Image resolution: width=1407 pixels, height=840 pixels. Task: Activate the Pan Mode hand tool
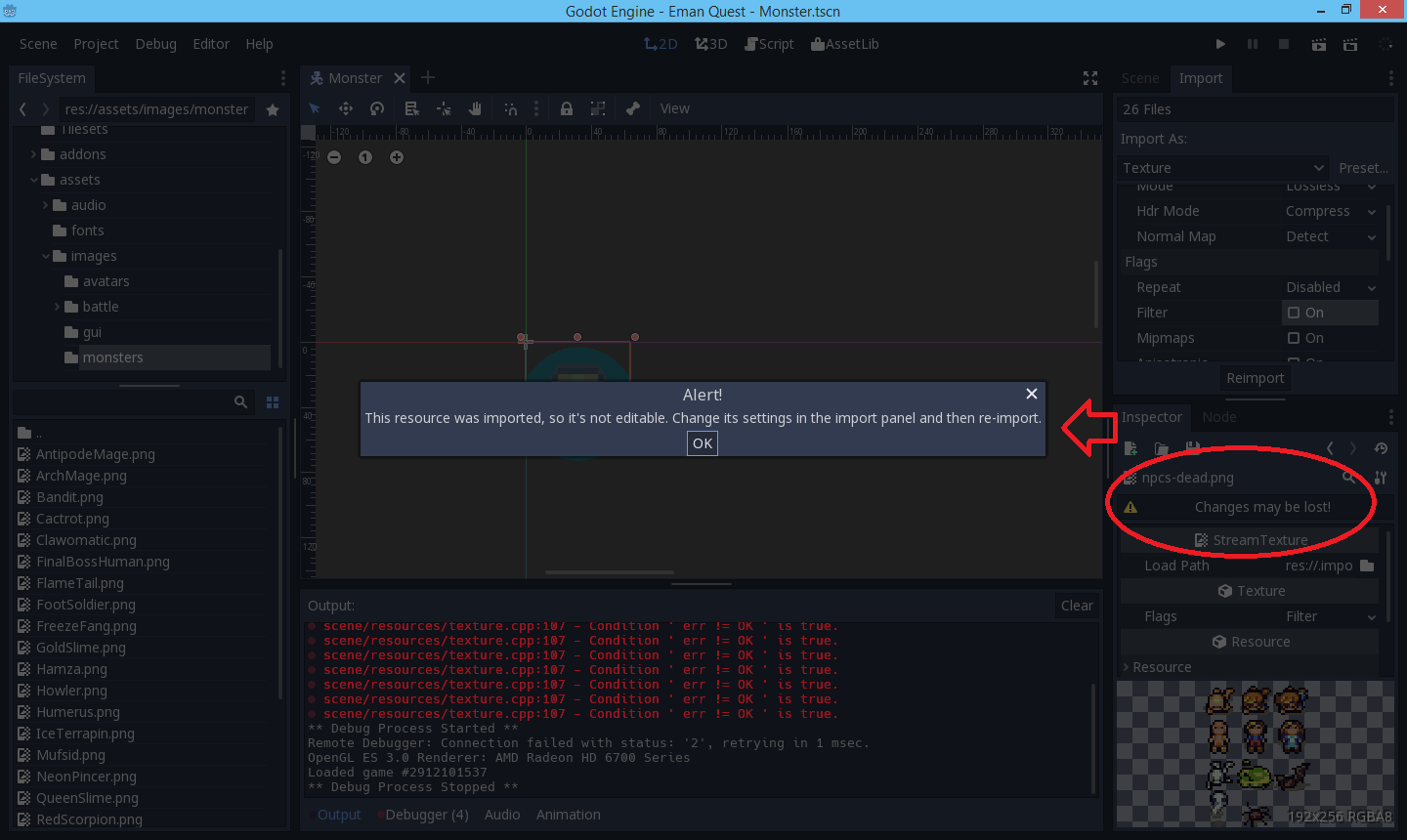coord(475,108)
